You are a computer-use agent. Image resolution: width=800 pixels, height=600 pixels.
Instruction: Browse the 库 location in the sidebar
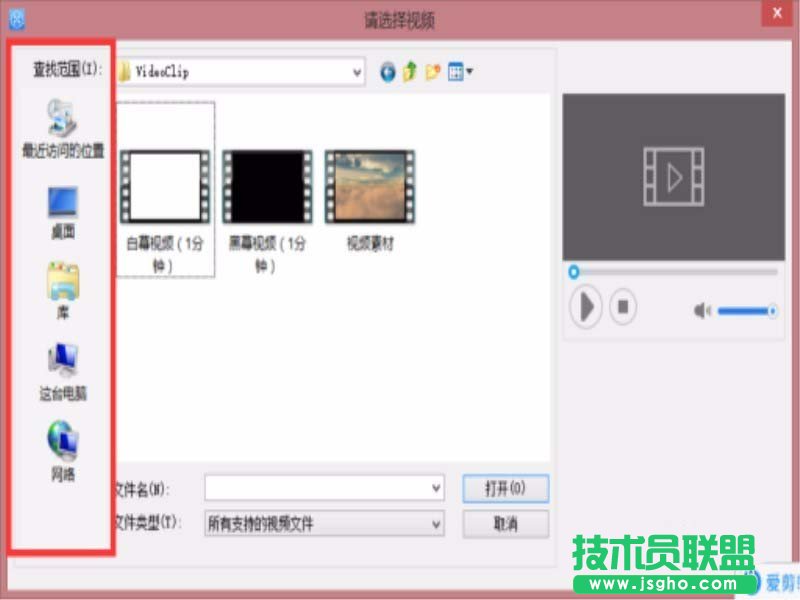62,283
